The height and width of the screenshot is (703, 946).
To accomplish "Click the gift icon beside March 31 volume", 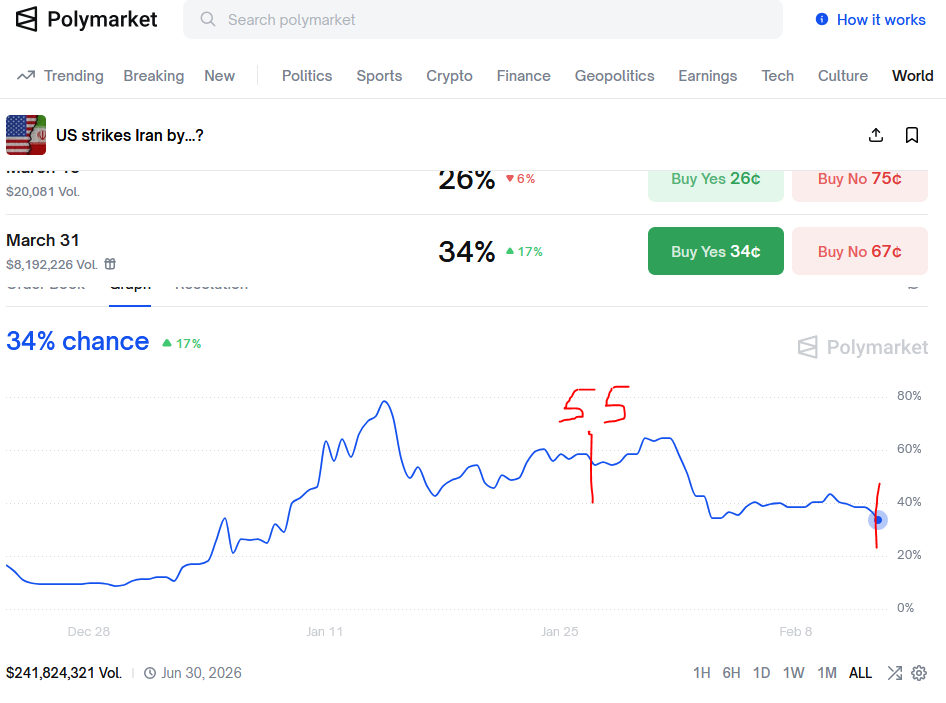I will click(110, 264).
